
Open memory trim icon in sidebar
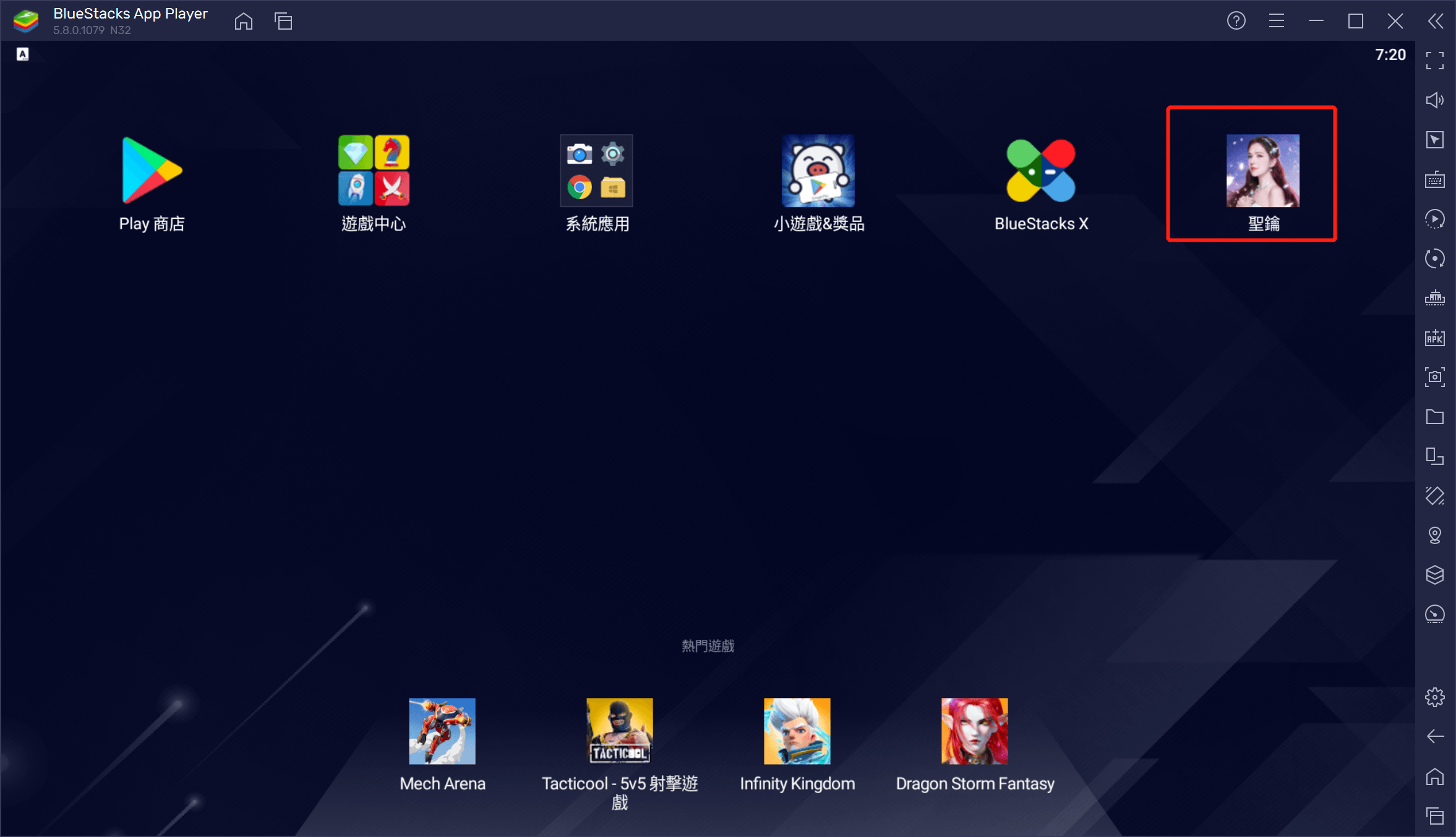[x=1435, y=298]
